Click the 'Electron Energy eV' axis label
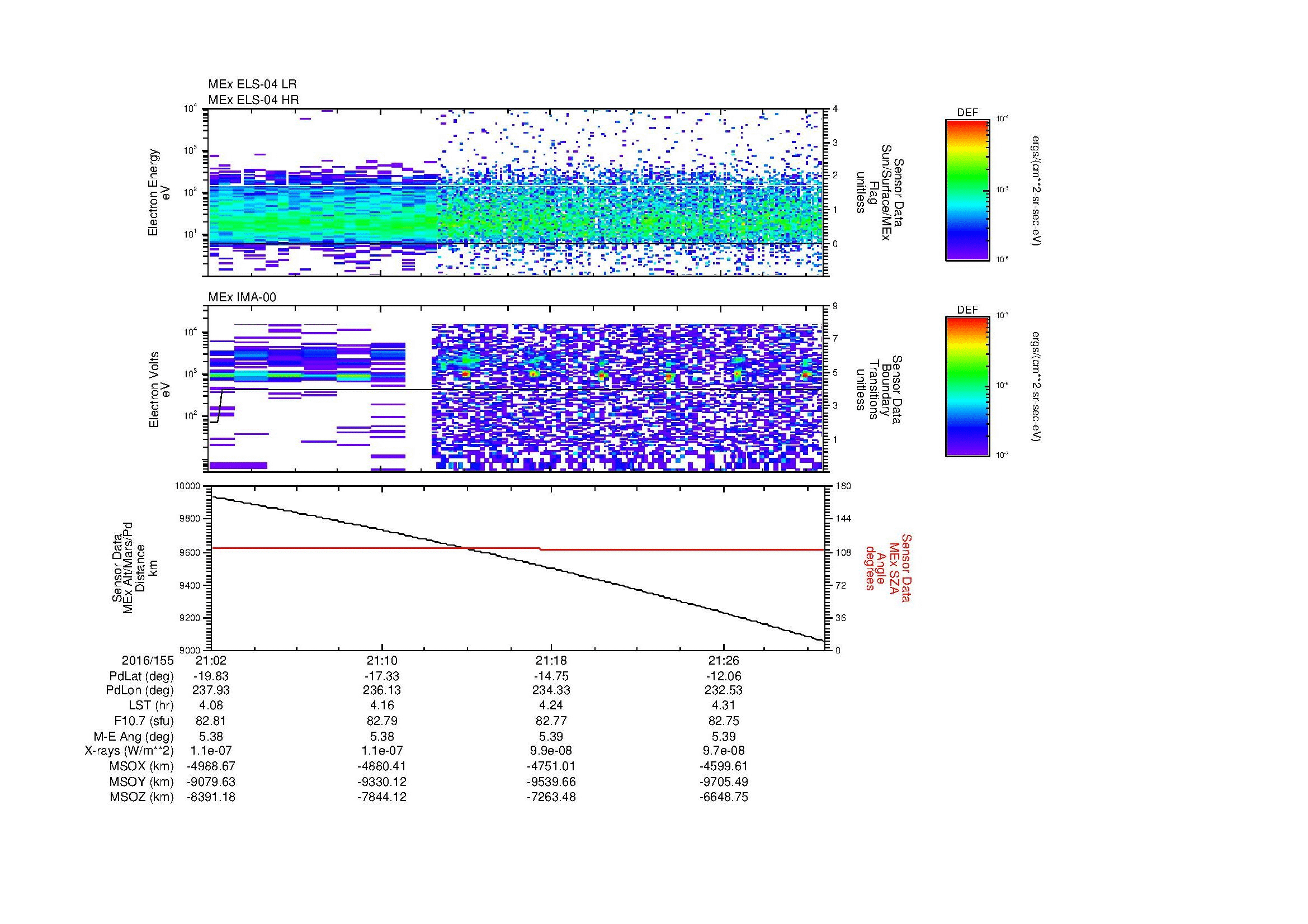Image resolution: width=1308 pixels, height=924 pixels. coord(159,192)
